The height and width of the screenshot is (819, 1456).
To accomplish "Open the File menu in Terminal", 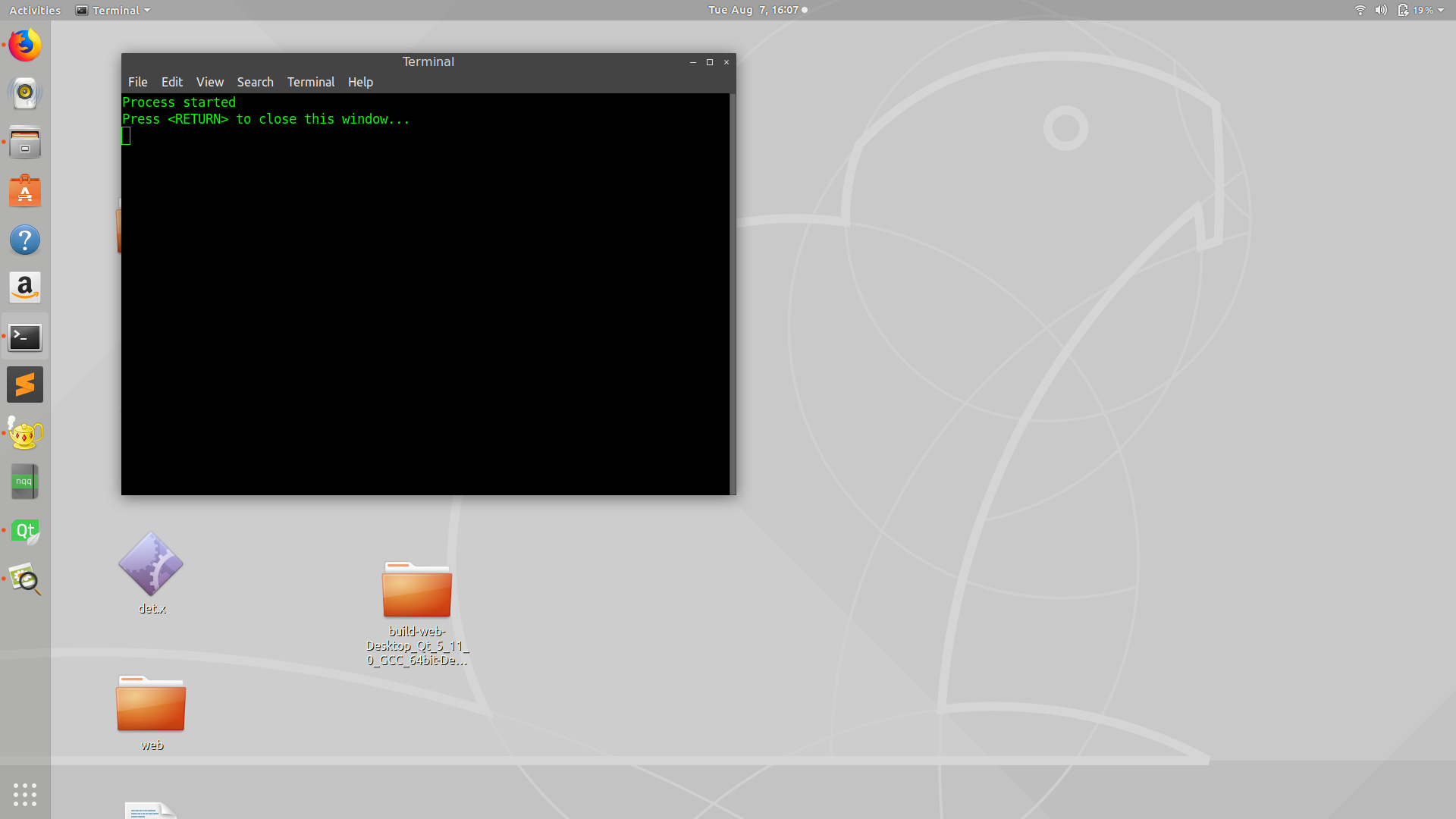I will pos(138,82).
